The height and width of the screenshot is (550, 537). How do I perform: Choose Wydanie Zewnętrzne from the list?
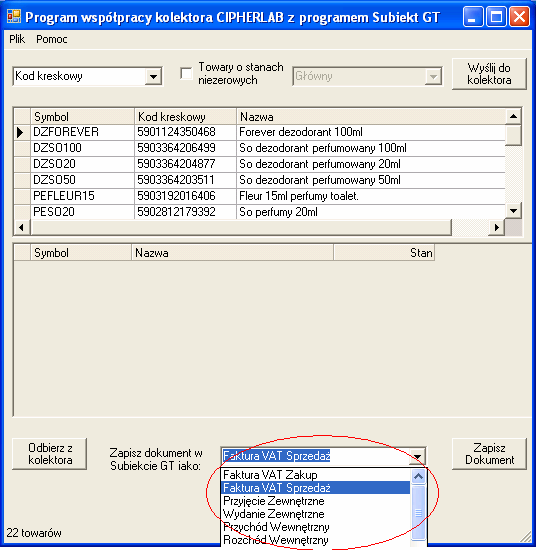click(x=316, y=514)
